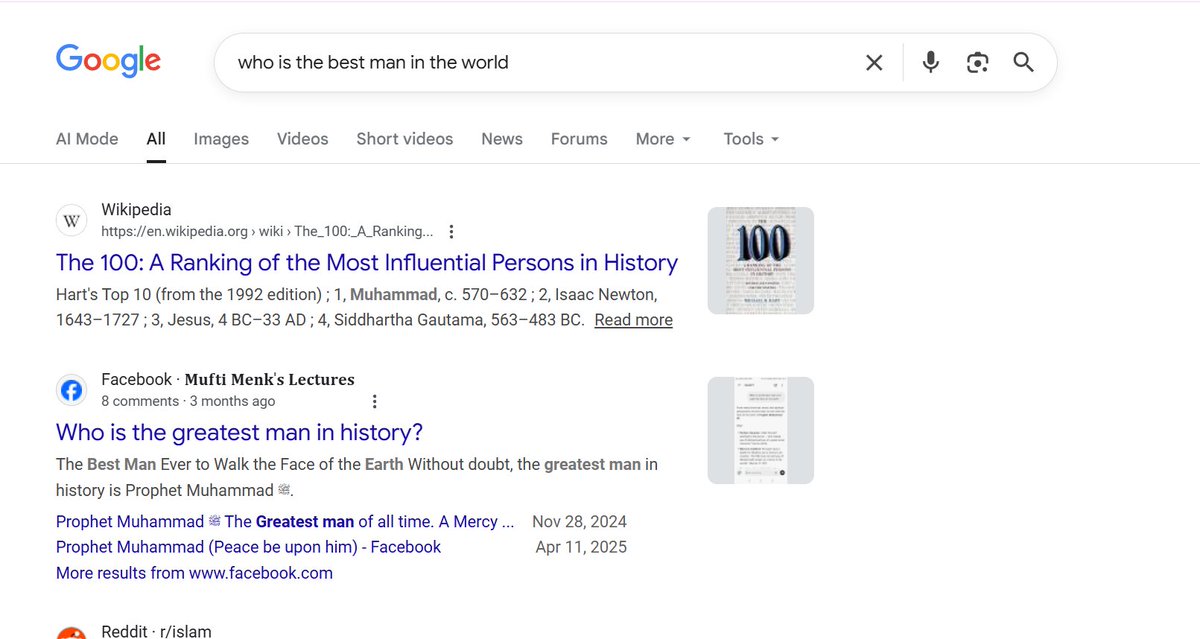Click 'Wikipedia' source name

[136, 210]
